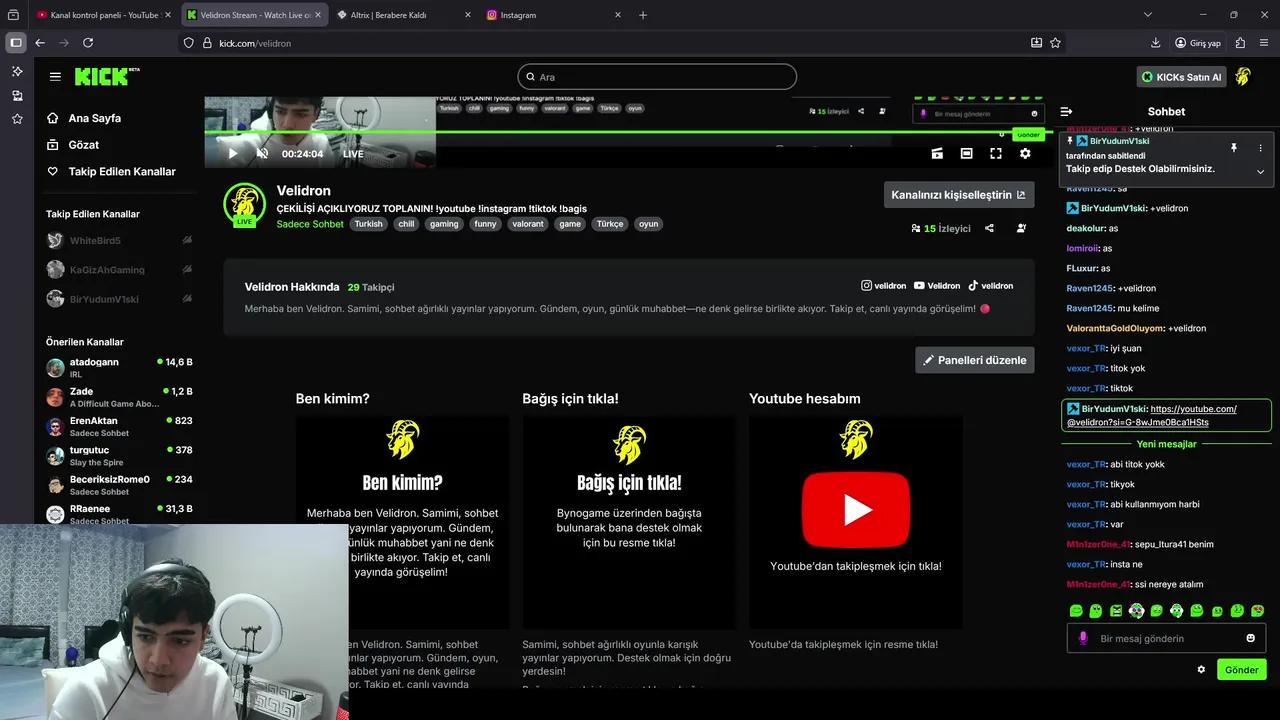Screen dimensions: 1280x720
Task: Click KICKs Satın Al button
Action: click(x=1182, y=77)
